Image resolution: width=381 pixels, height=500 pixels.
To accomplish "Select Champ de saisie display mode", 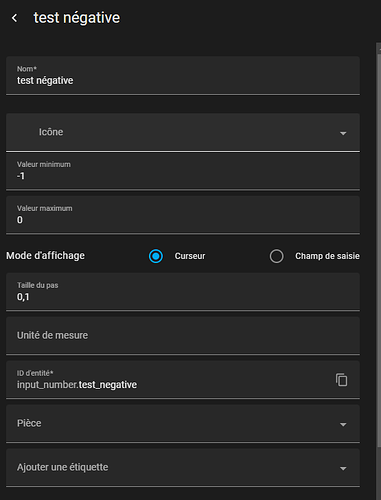I will [x=276, y=256].
